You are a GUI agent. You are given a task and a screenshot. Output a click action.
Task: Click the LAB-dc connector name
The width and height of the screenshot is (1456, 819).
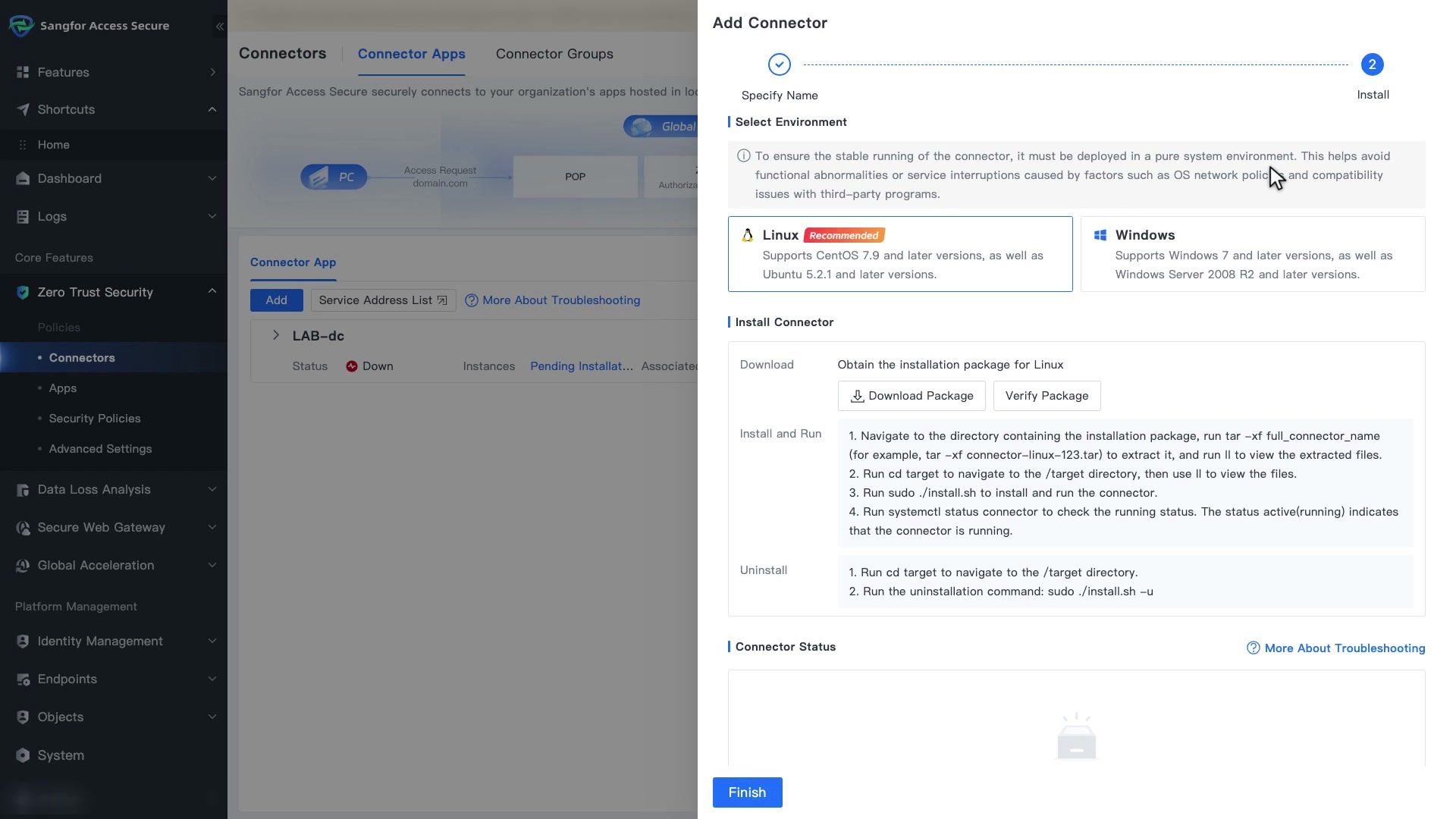coord(318,336)
